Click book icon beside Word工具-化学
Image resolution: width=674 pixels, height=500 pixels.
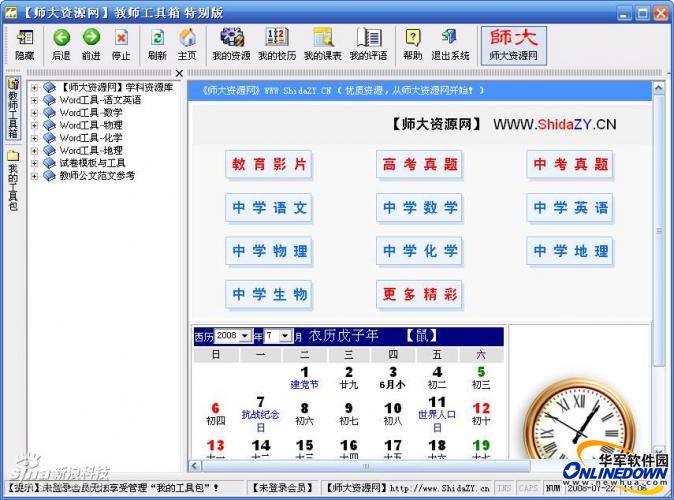tap(49, 138)
